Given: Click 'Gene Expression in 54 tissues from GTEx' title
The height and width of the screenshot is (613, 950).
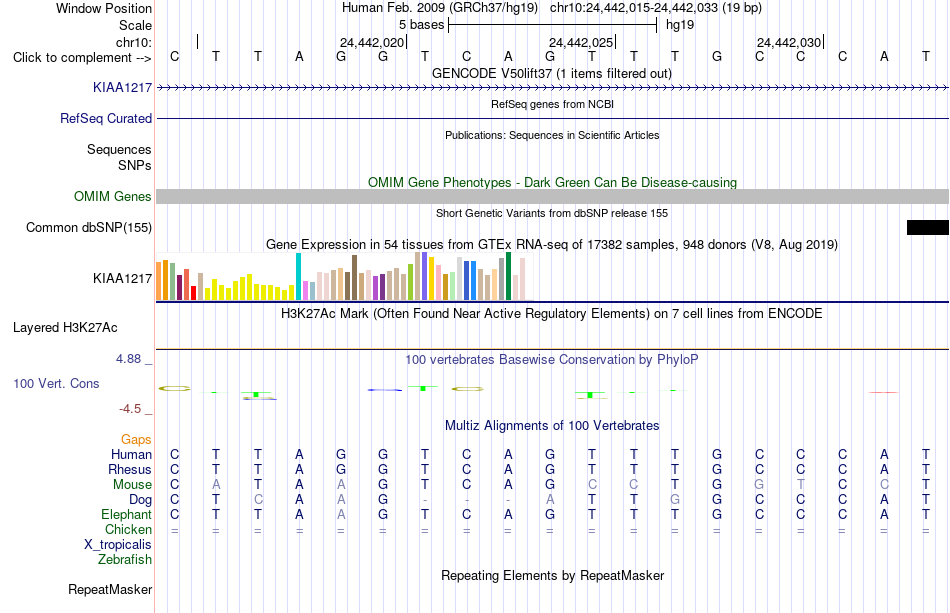Looking at the screenshot, I should 552,245.
